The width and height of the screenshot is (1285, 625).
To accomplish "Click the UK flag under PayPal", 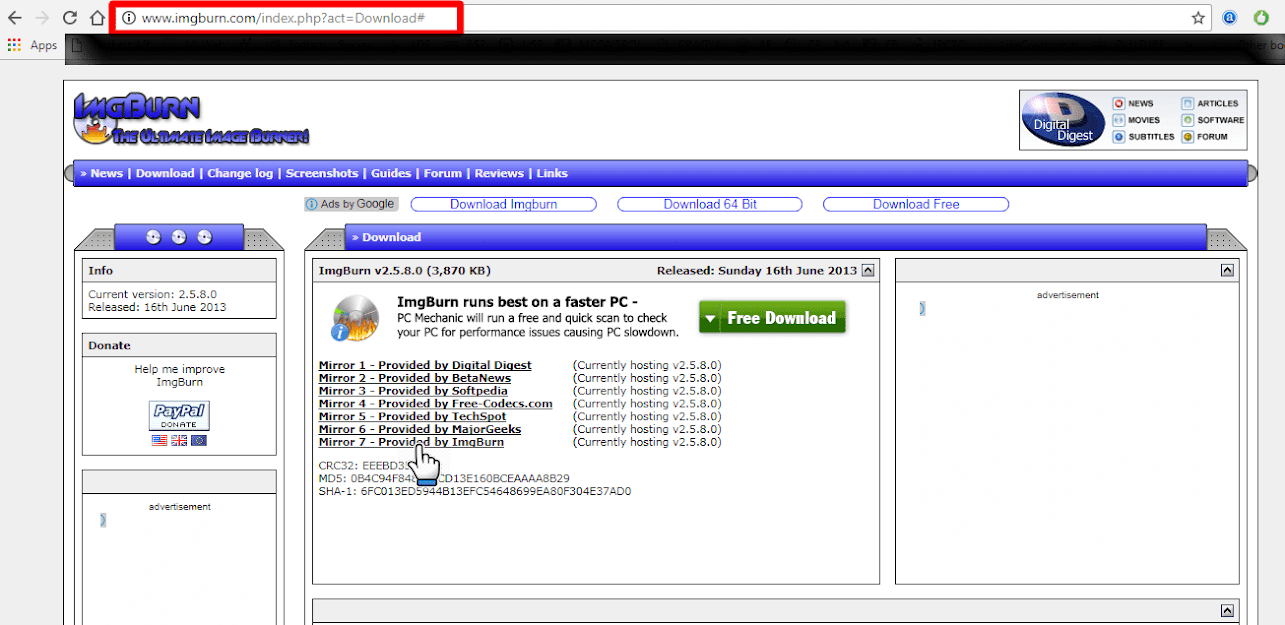I will click(179, 440).
